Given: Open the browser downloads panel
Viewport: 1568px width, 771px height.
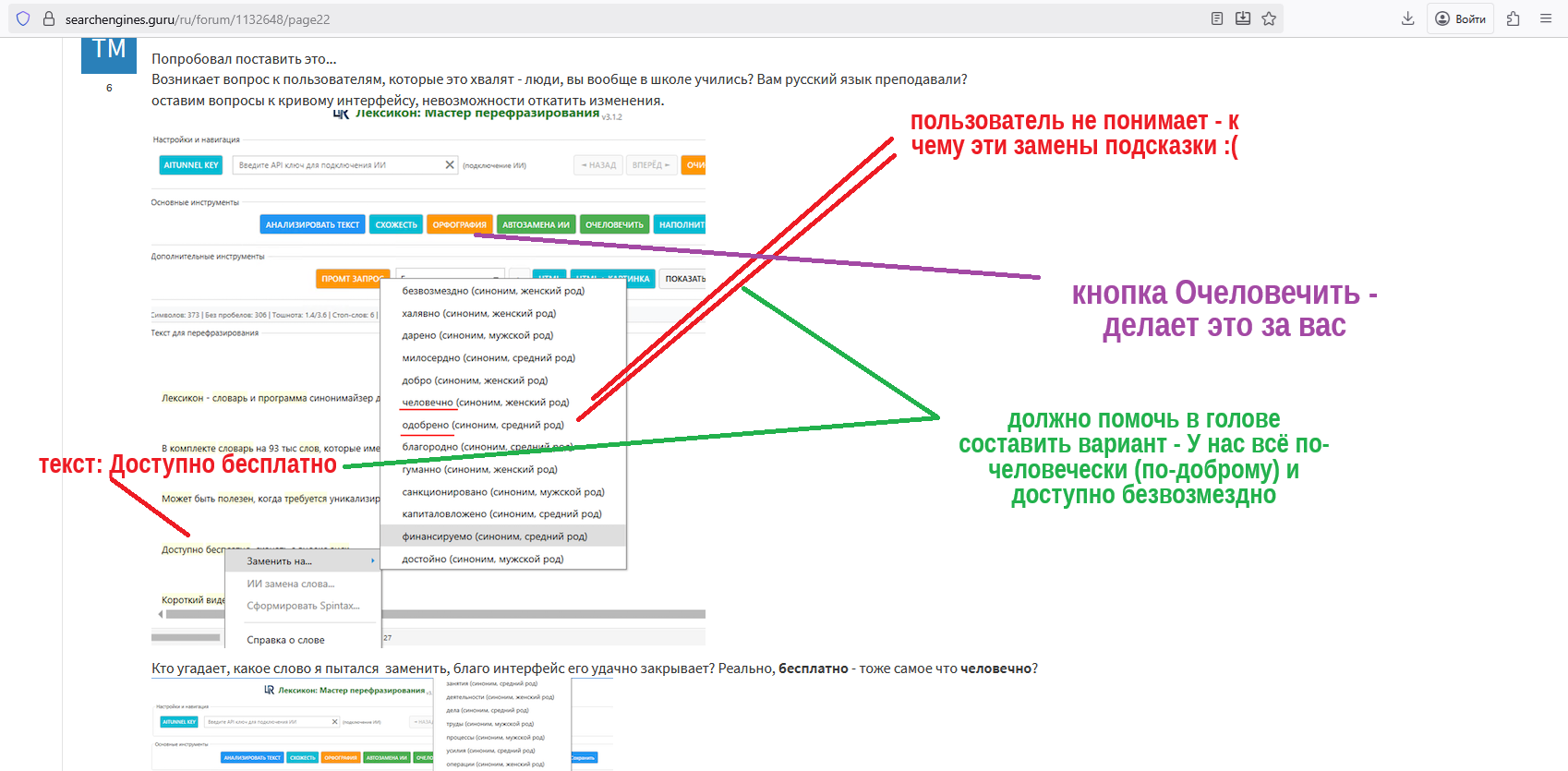Looking at the screenshot, I should [x=1407, y=18].
